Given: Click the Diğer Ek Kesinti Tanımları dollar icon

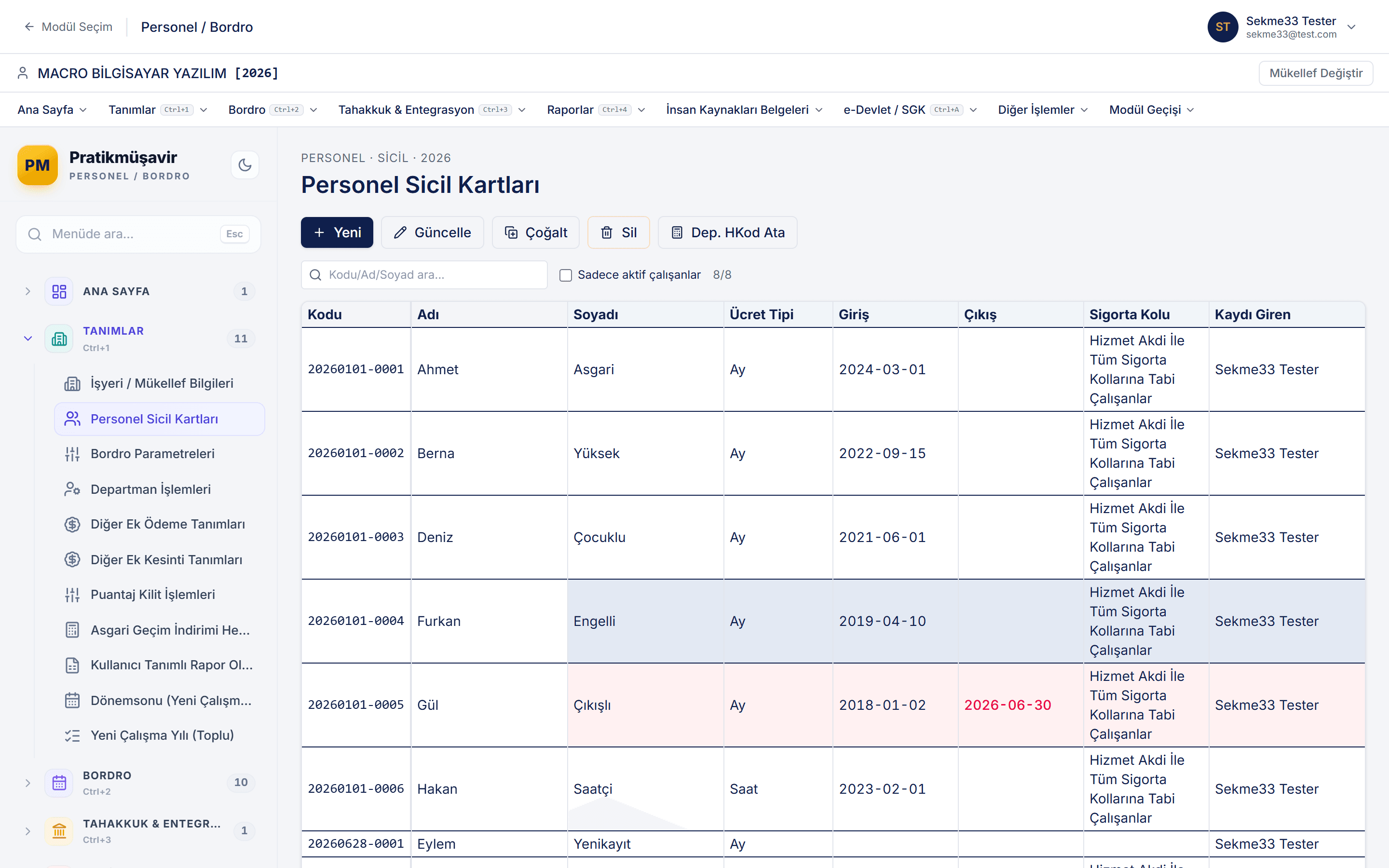Looking at the screenshot, I should click(x=72, y=560).
